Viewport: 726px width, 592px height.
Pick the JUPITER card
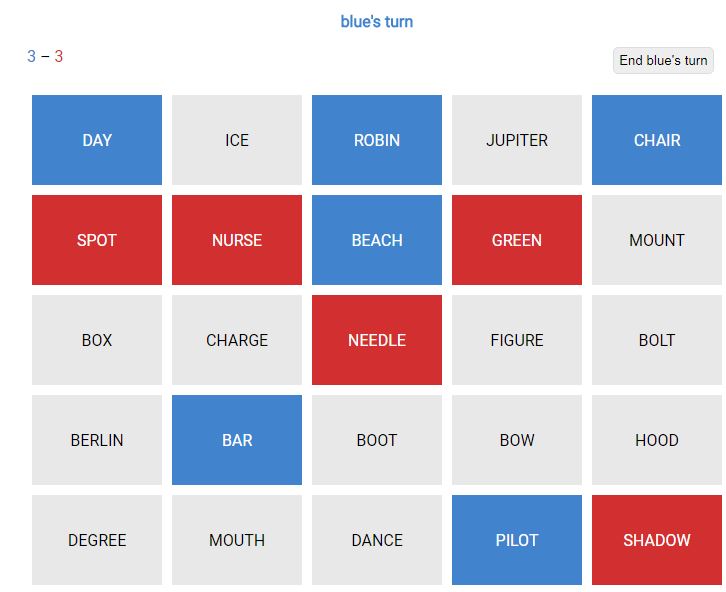coord(517,140)
